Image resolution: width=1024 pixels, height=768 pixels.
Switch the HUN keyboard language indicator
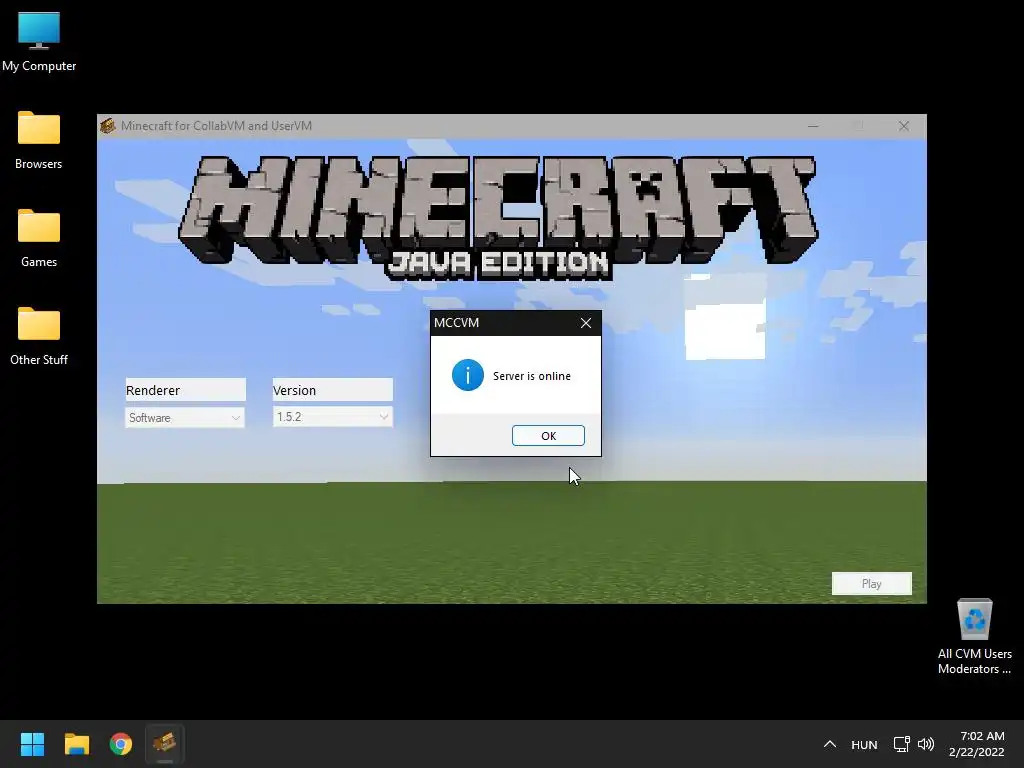coord(864,744)
